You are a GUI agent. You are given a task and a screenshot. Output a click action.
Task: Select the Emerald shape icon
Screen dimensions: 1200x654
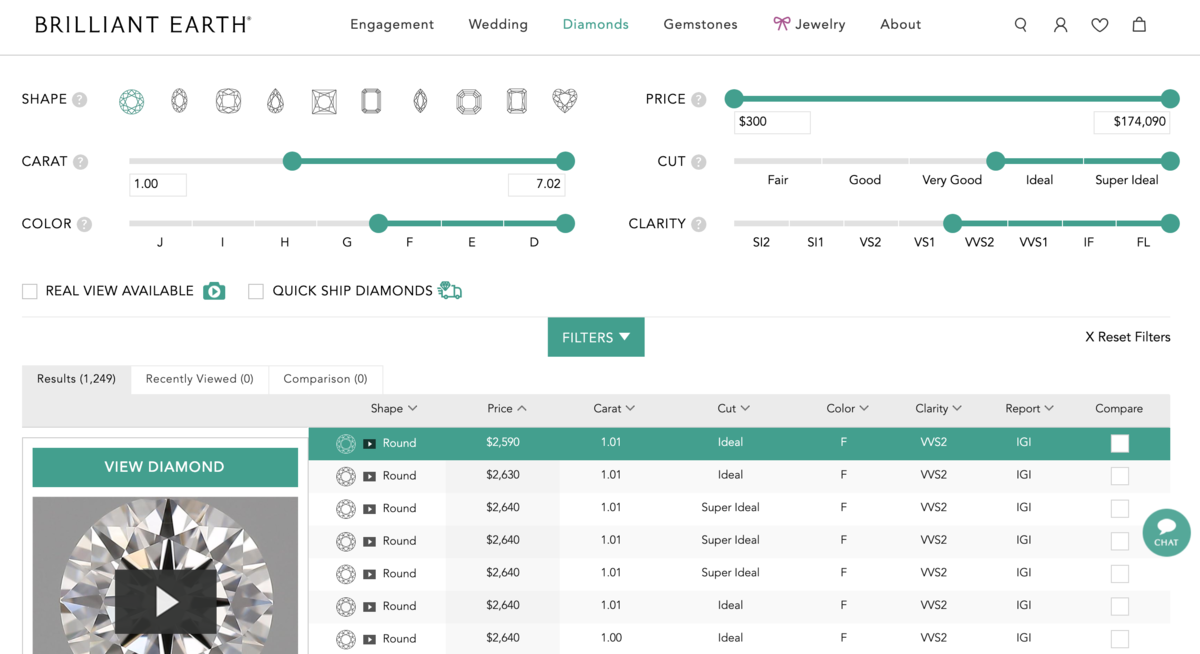(x=371, y=101)
